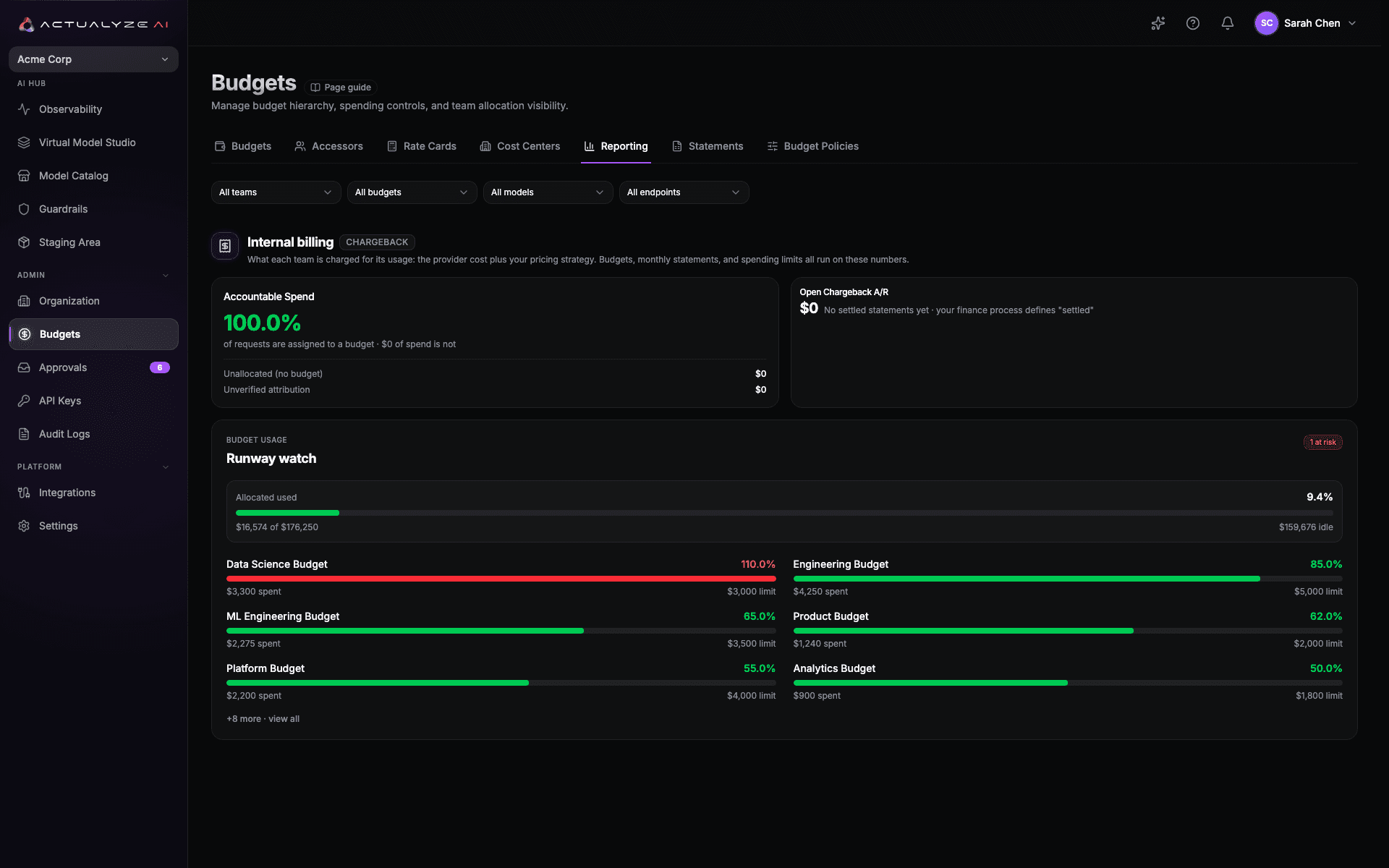Expand the Sarah Chen user menu chevron
This screenshot has height=868, width=1389.
[x=1352, y=23]
